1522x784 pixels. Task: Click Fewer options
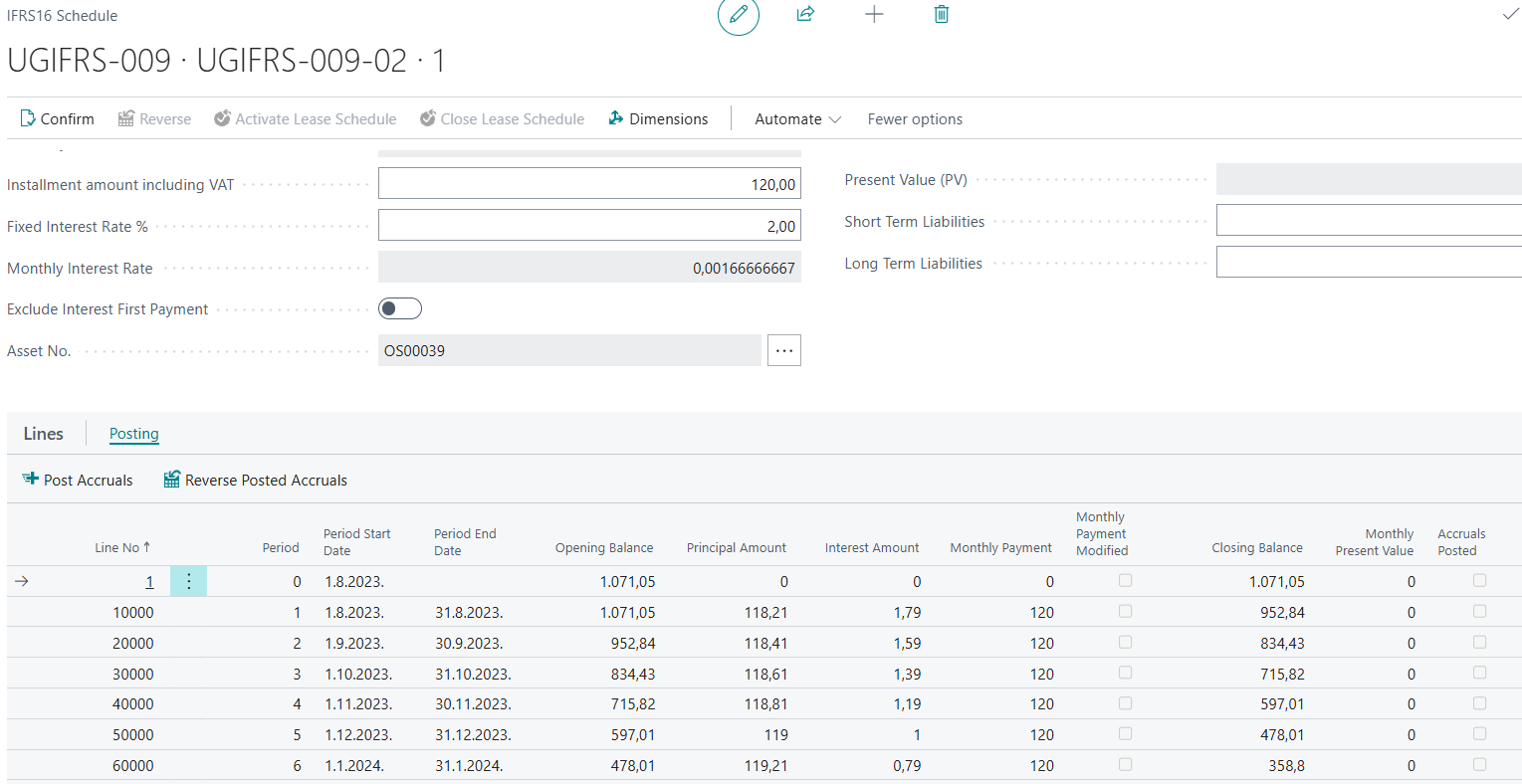click(x=915, y=118)
